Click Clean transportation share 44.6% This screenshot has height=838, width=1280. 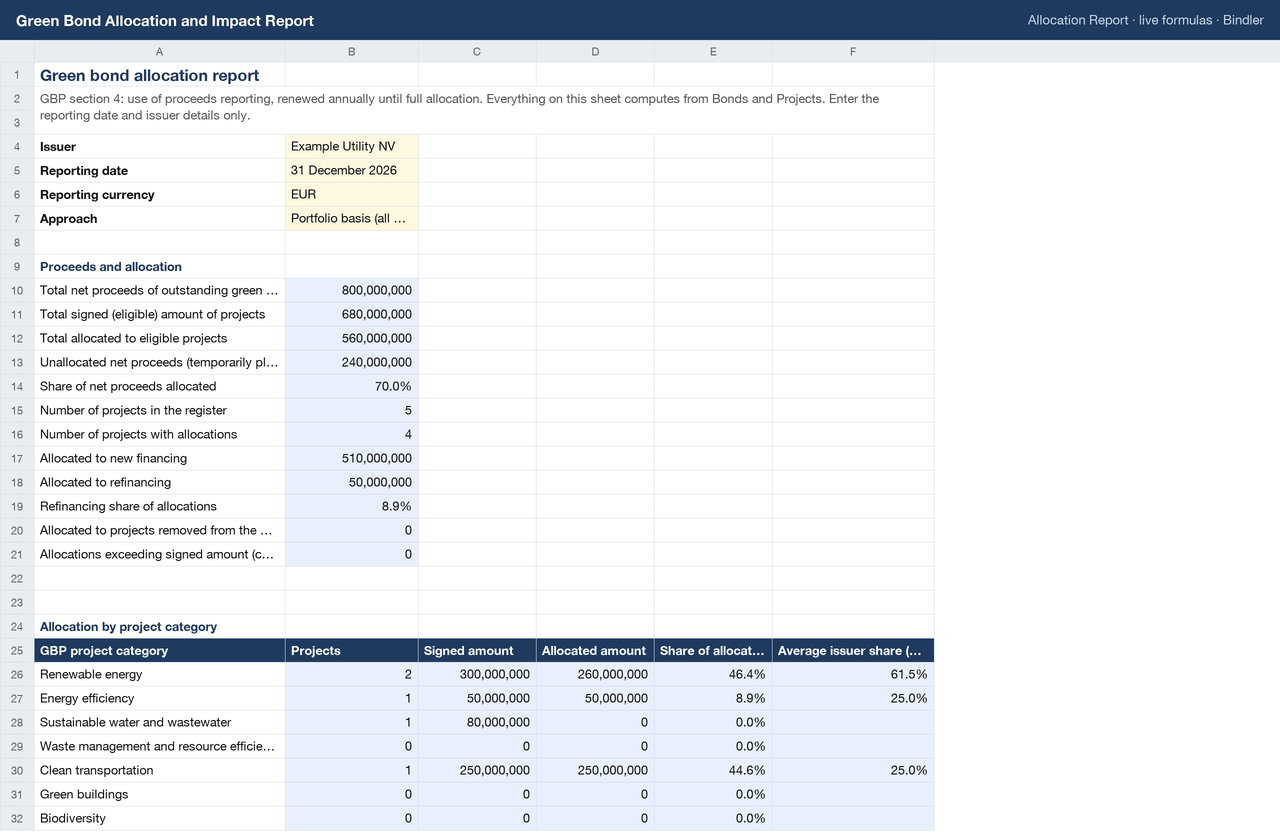click(x=713, y=771)
